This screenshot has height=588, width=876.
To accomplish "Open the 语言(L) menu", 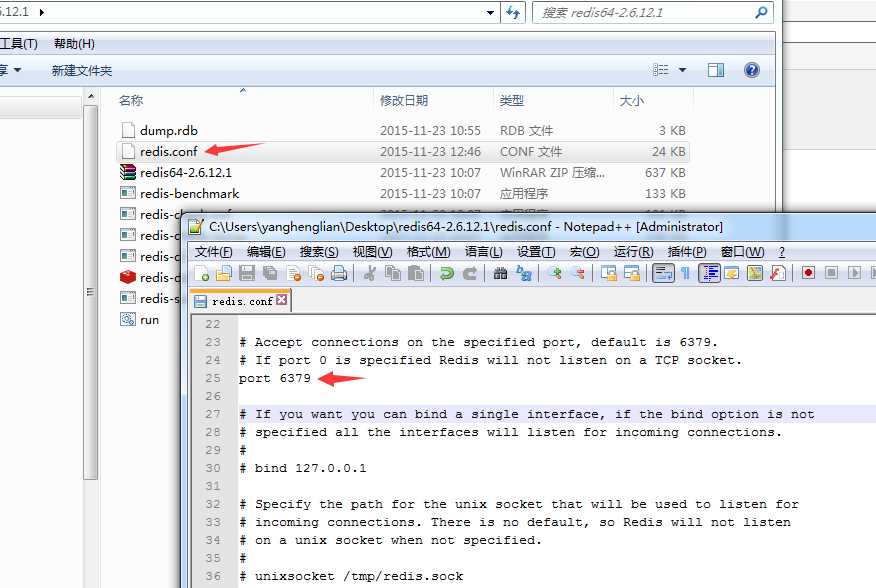I will click(x=483, y=252).
